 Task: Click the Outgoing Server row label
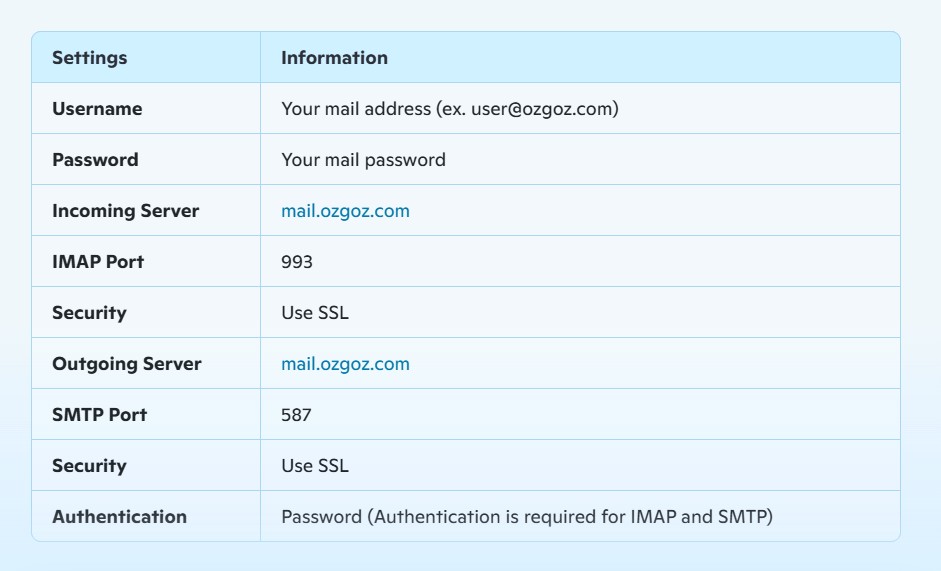126,364
